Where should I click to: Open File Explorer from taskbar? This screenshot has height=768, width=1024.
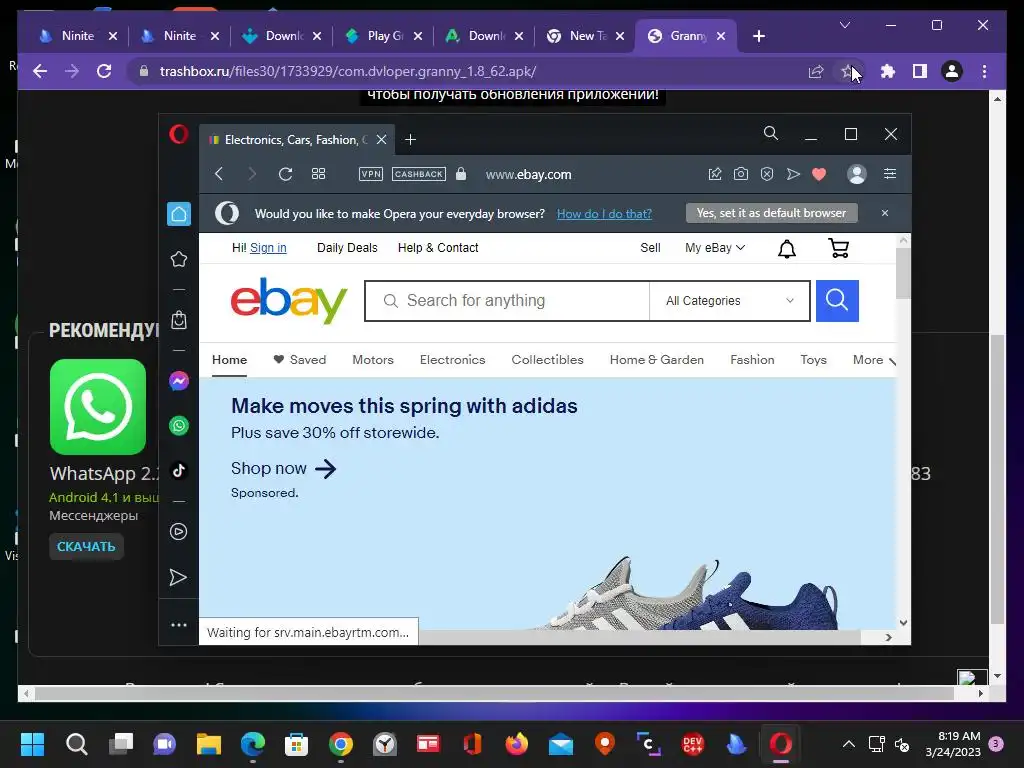[x=209, y=744]
